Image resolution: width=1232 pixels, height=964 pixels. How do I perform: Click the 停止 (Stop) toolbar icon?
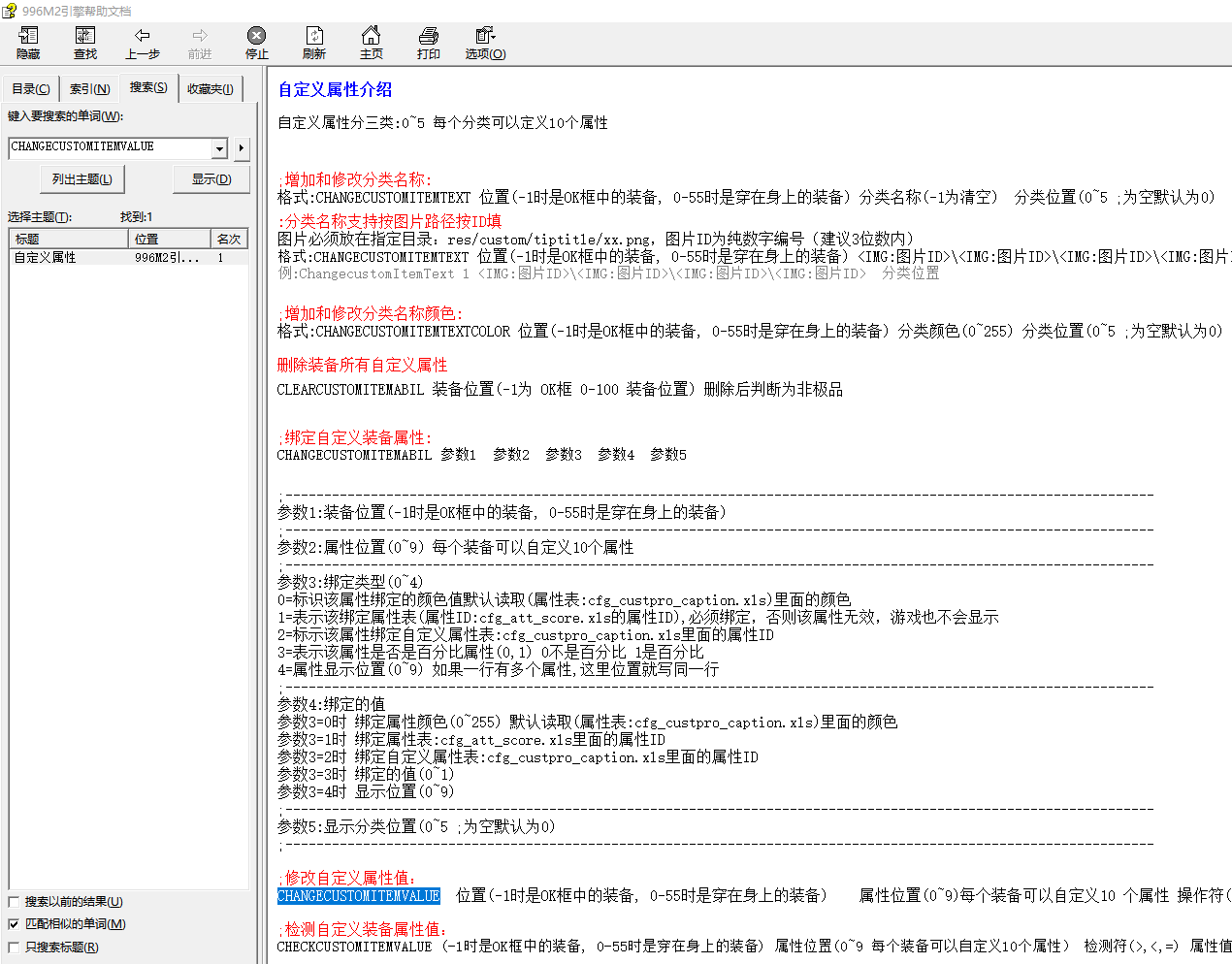[x=256, y=44]
